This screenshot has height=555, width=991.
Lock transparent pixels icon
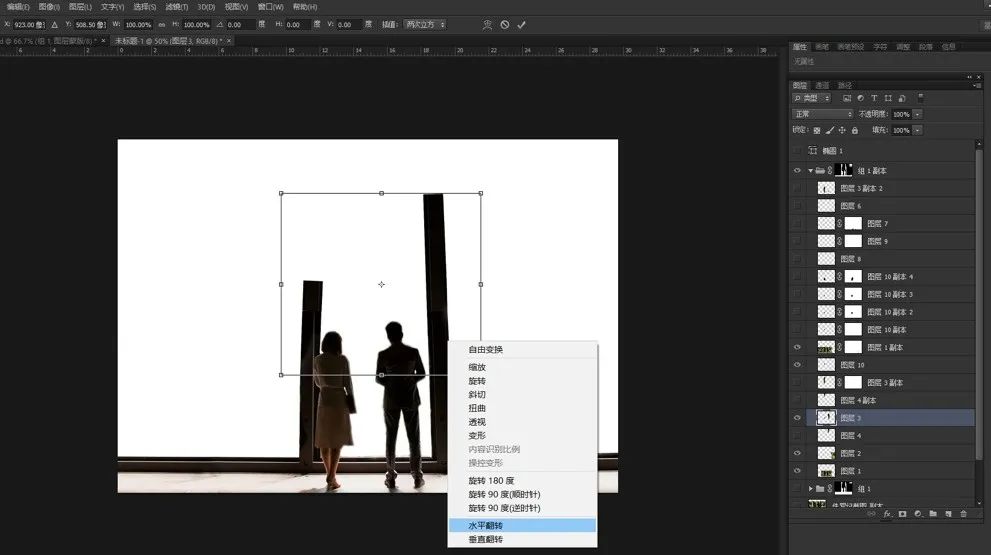click(817, 130)
